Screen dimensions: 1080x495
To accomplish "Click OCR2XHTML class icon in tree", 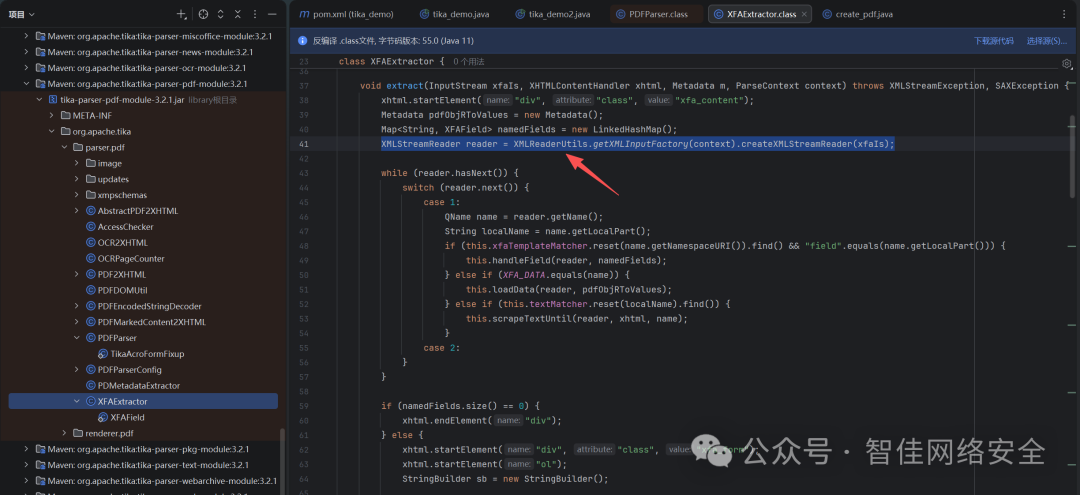I will (x=90, y=242).
